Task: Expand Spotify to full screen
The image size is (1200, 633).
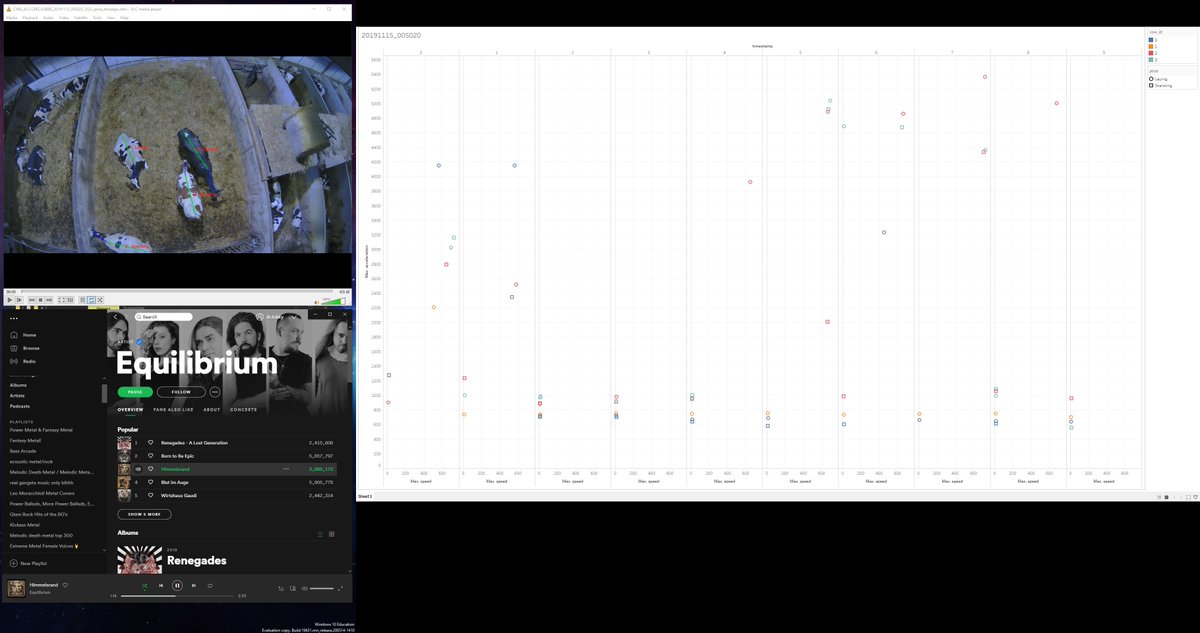Action: 340,589
